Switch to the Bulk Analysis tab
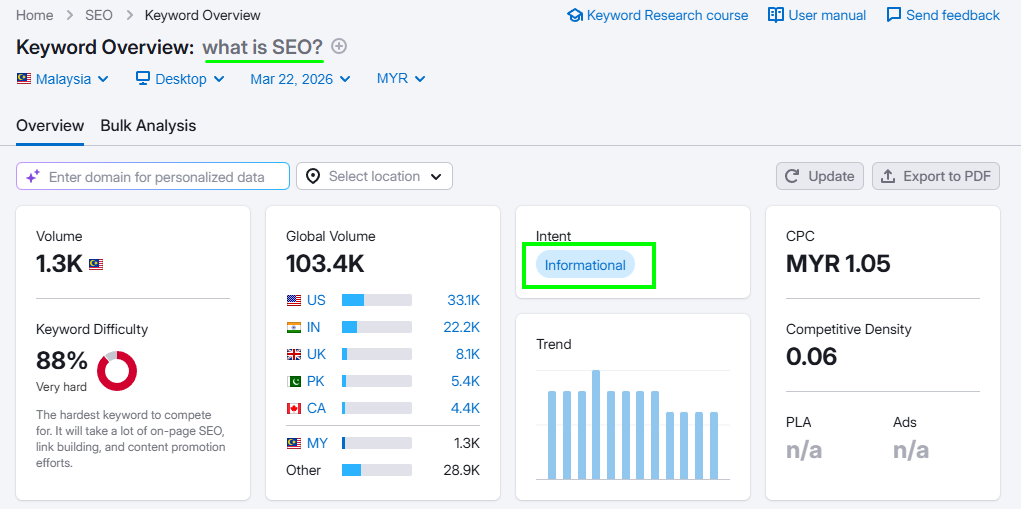 pyautogui.click(x=148, y=126)
